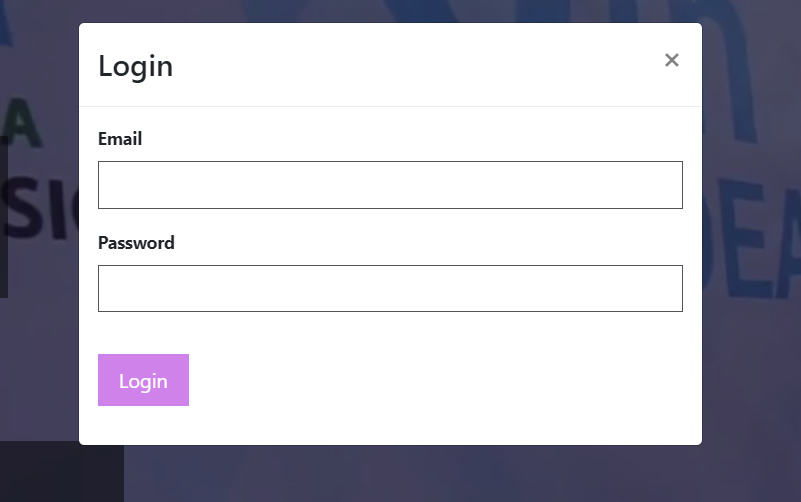Place the cursor at the end of the Password box
Viewport: 801px width, 502px height.
676,289
